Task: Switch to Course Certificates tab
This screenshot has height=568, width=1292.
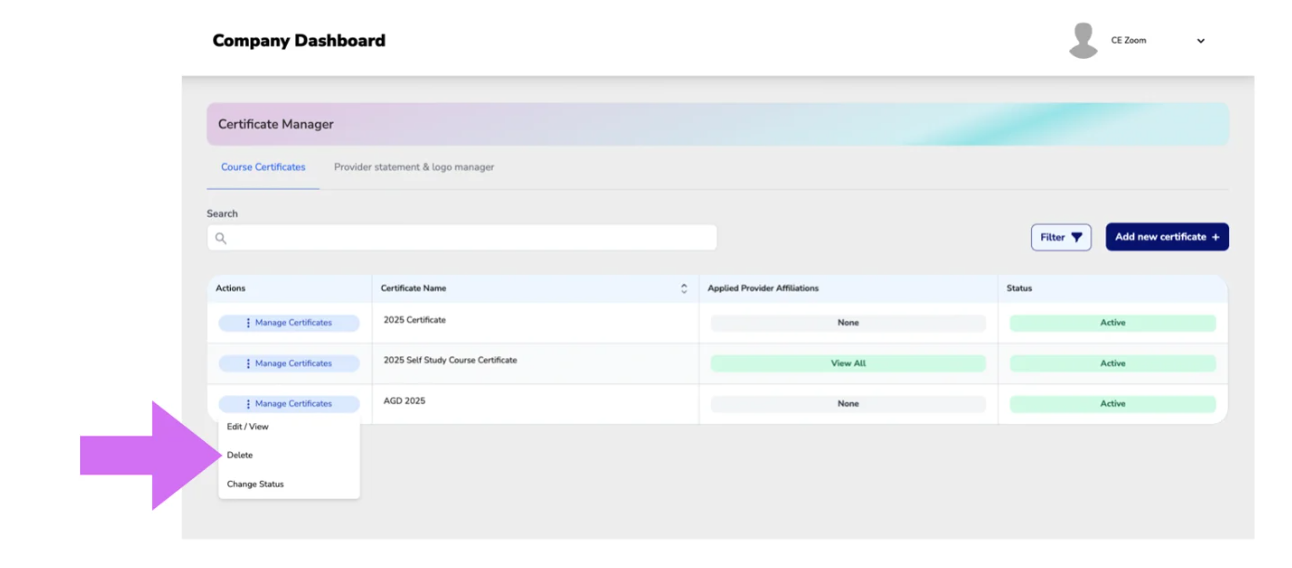Action: [263, 167]
